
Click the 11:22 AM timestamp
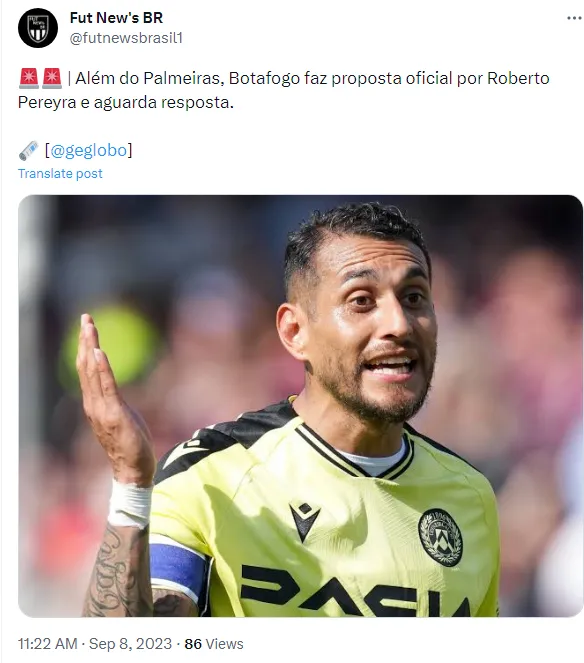pos(48,644)
